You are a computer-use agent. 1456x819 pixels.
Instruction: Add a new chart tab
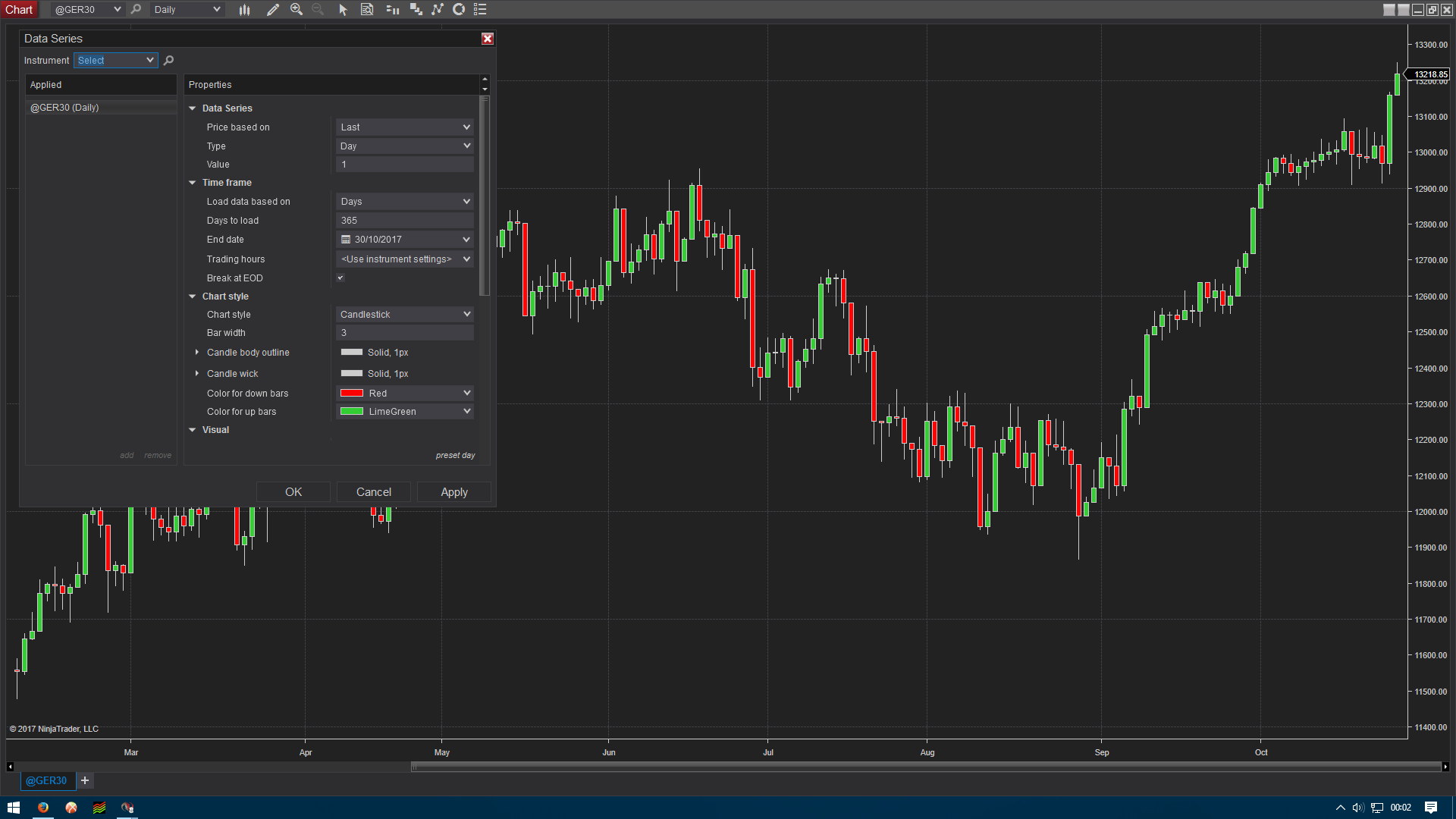pyautogui.click(x=85, y=780)
